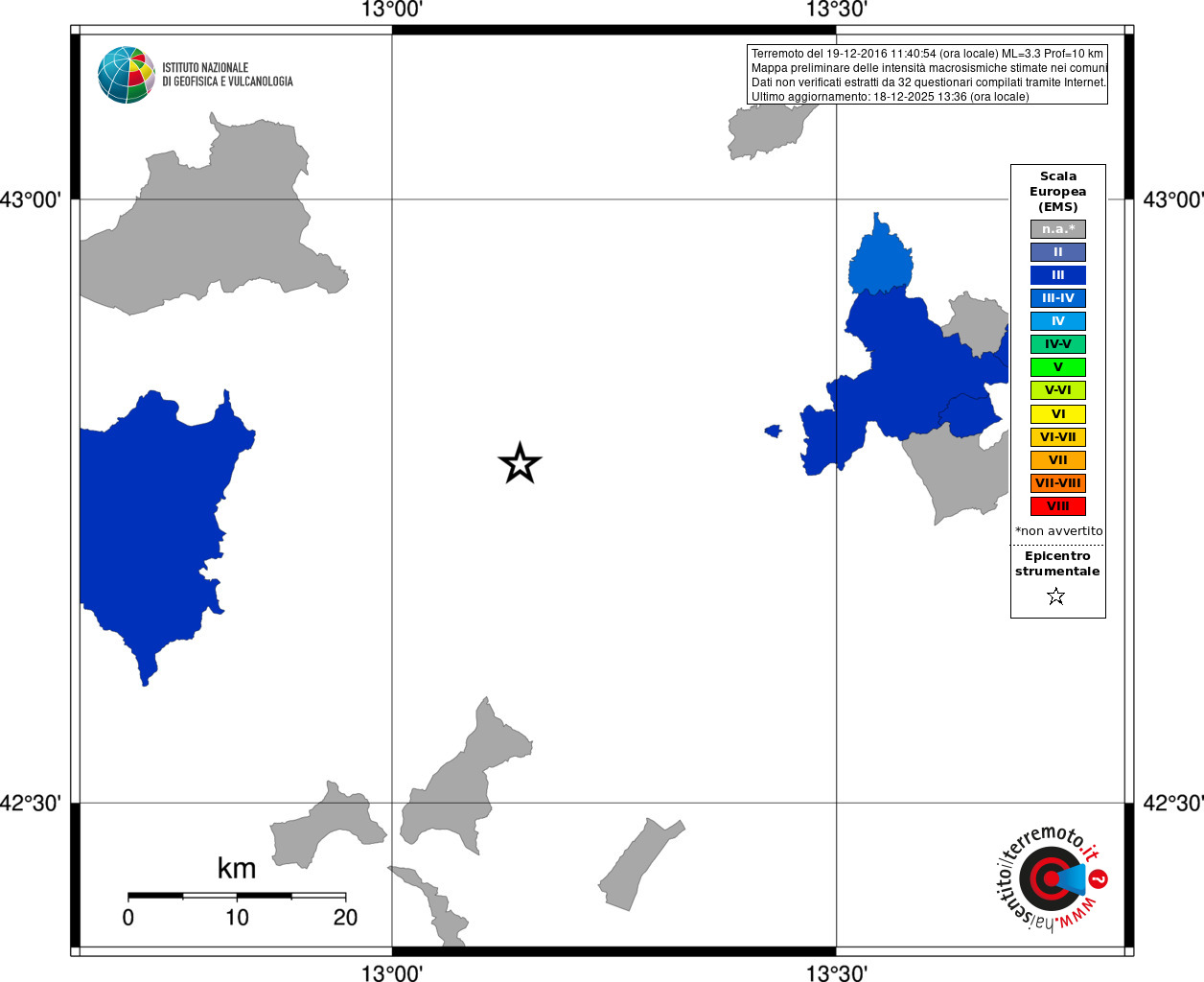Select the intensity IV-V green swatch

[1058, 344]
